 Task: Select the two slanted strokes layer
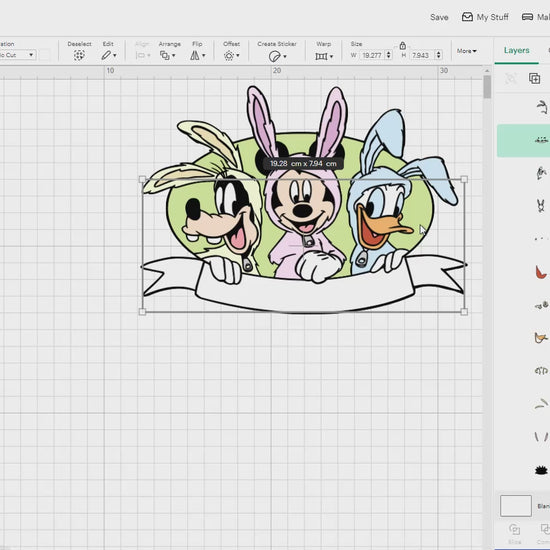[x=541, y=437]
